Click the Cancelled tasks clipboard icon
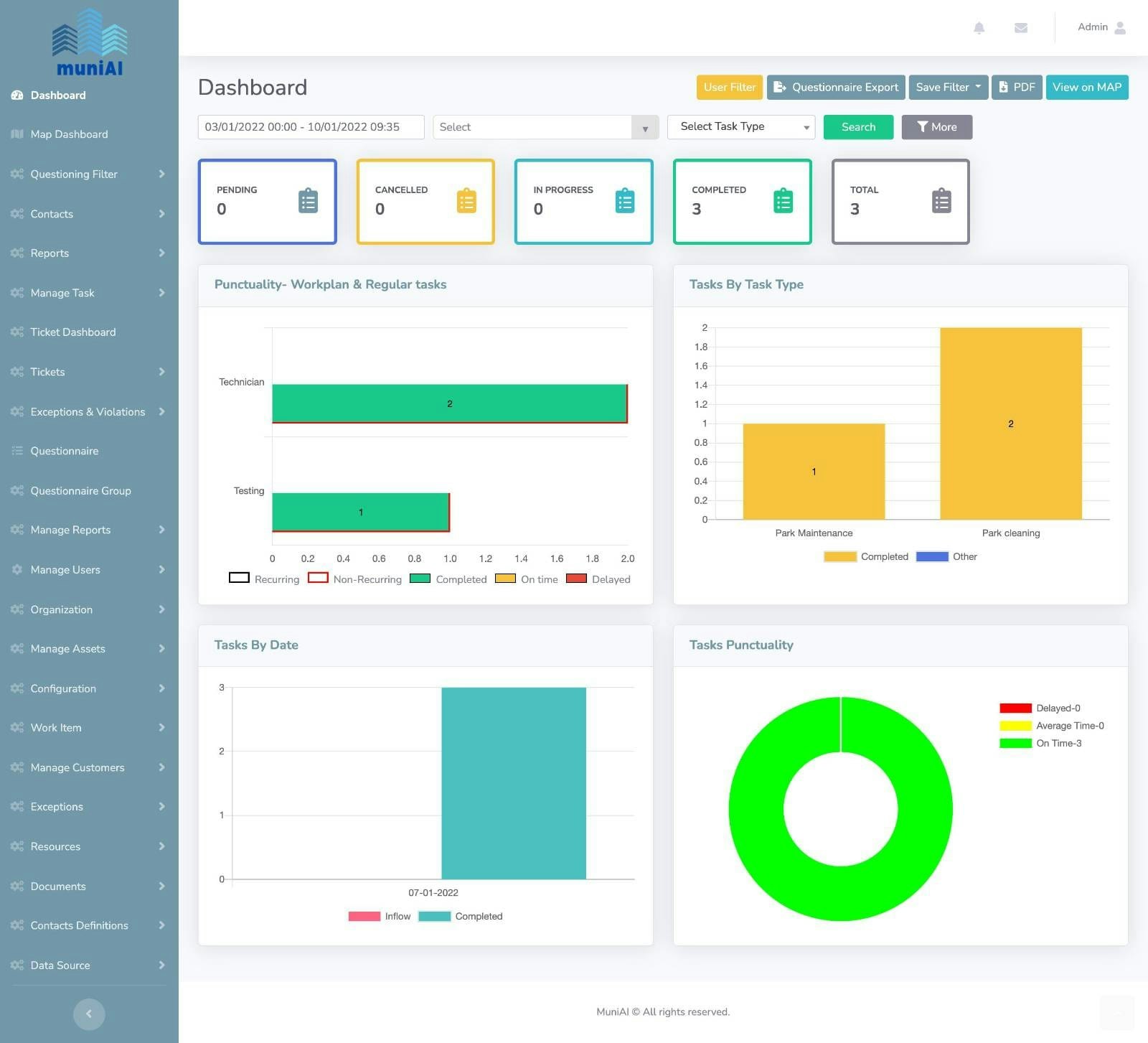The height and width of the screenshot is (1043, 1148). coord(466,201)
